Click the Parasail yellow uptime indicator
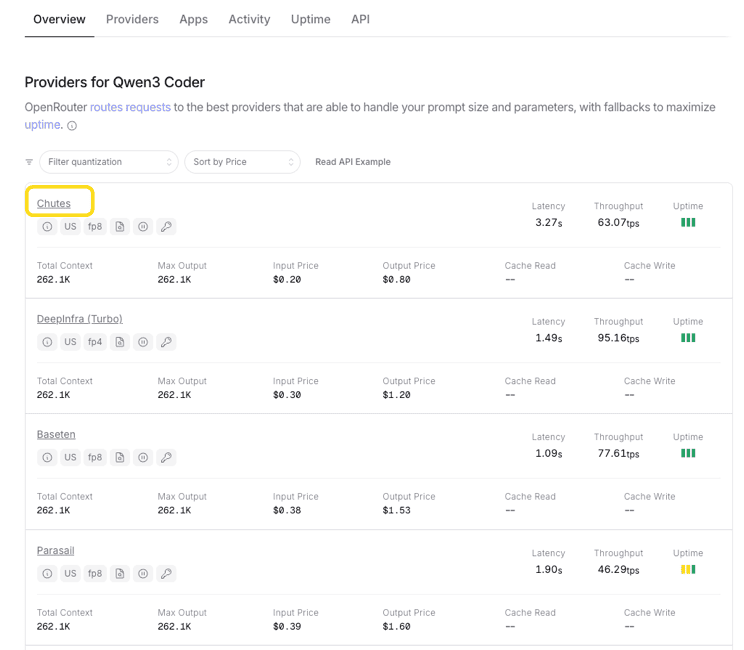The width and height of the screenshot is (744, 650). [688, 569]
